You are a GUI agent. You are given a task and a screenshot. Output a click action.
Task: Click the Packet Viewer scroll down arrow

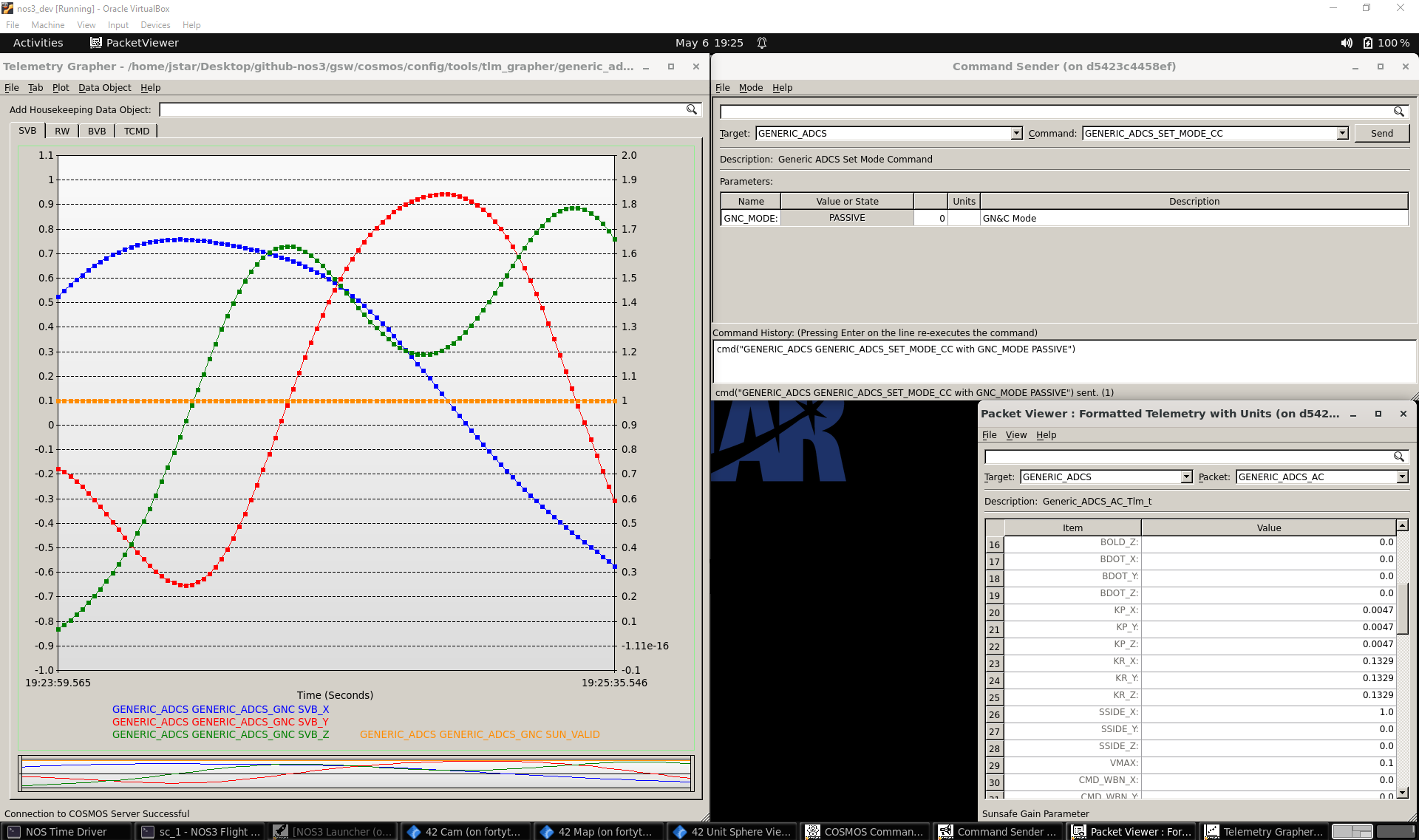1403,793
